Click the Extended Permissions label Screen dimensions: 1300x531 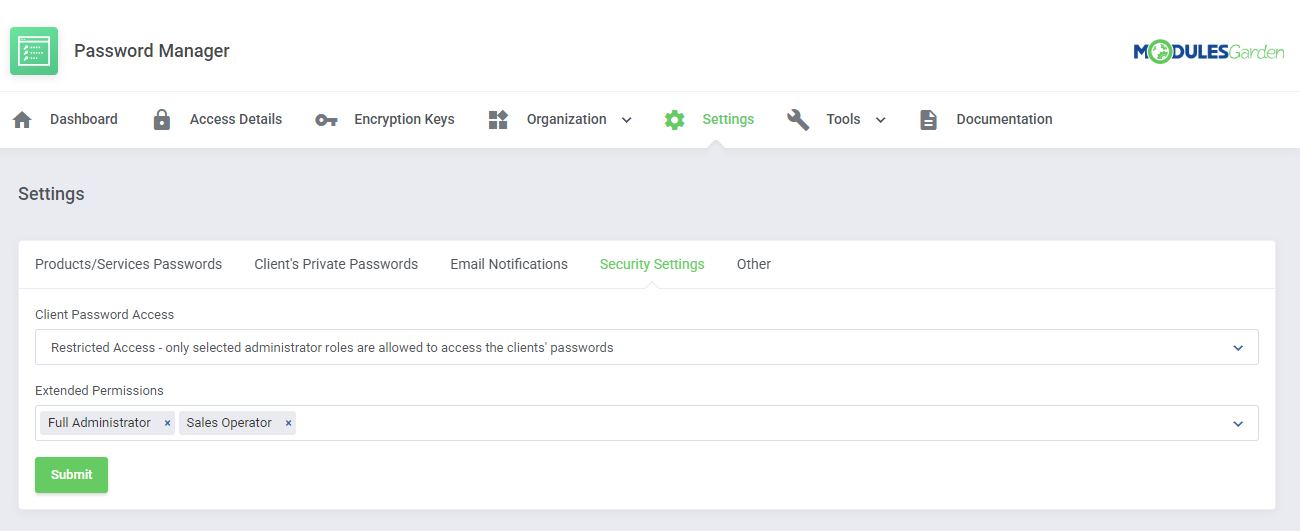point(99,390)
